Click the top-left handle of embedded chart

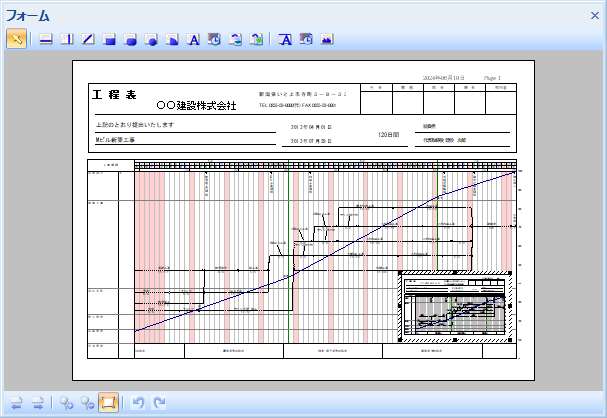pyautogui.click(x=400, y=273)
